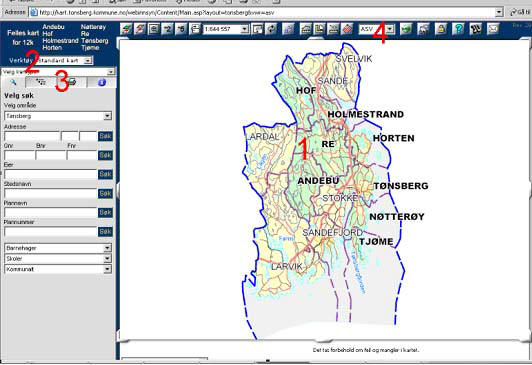Image resolution: width=532 pixels, height=365 pixels.
Task: Switch to the blue info tab
Action: (x=102, y=82)
